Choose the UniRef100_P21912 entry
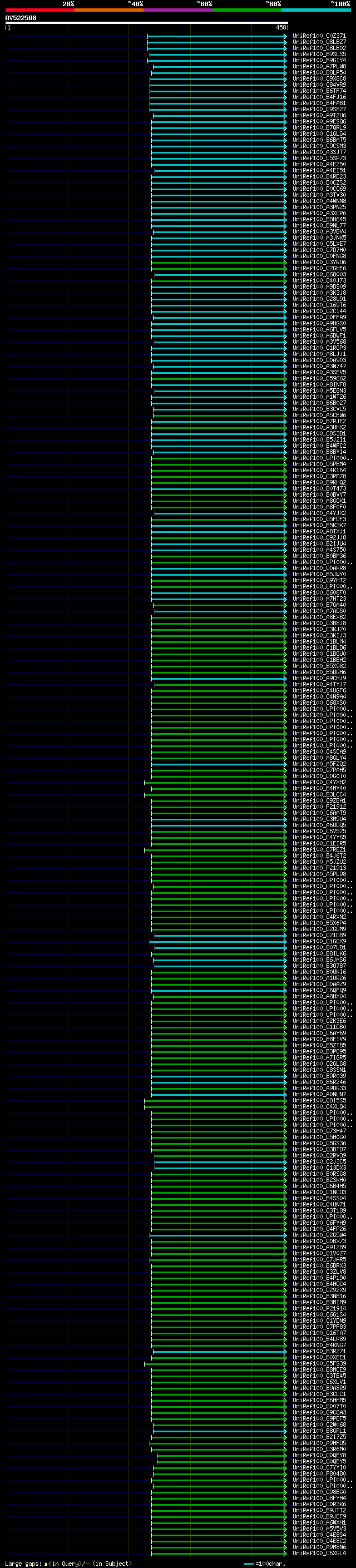The image size is (356, 1568). click(319, 807)
